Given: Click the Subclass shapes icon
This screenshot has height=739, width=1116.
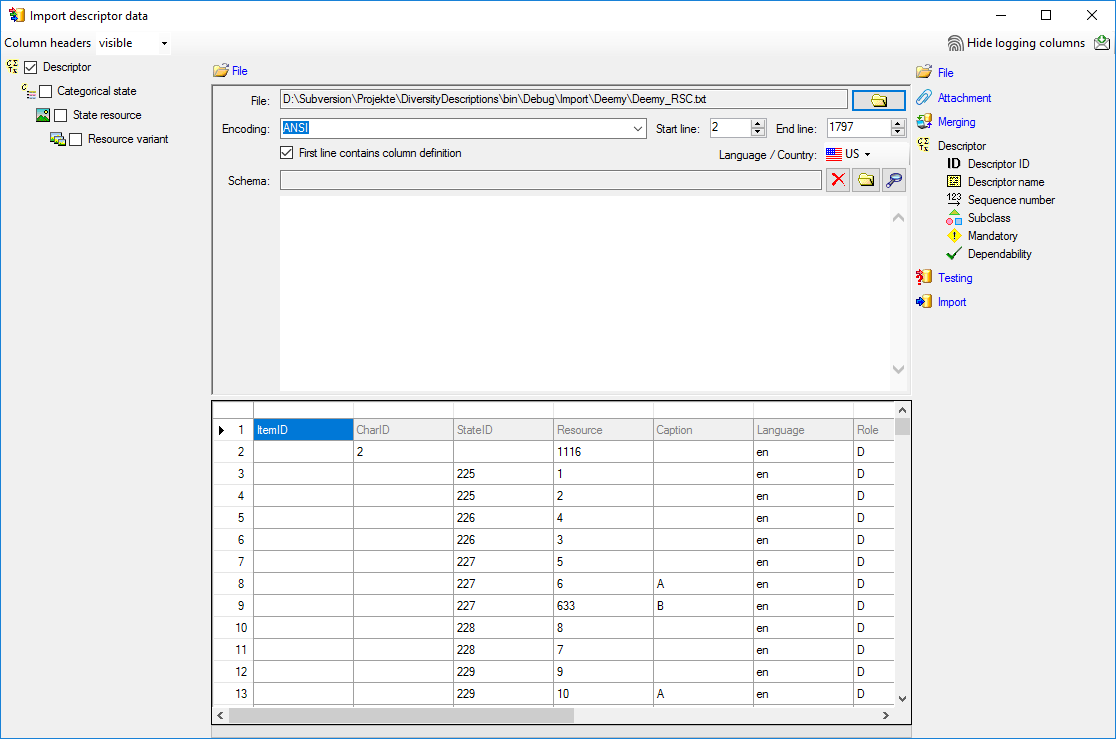Looking at the screenshot, I should [954, 218].
